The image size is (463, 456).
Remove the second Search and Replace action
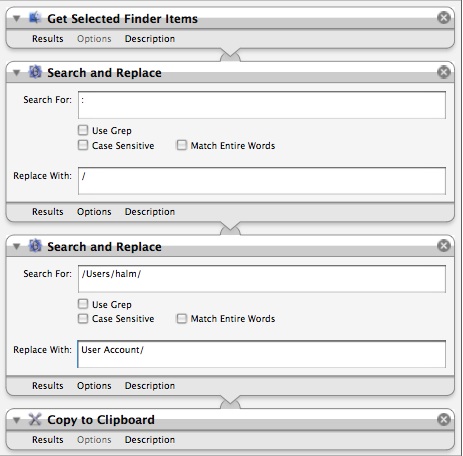(x=444, y=246)
